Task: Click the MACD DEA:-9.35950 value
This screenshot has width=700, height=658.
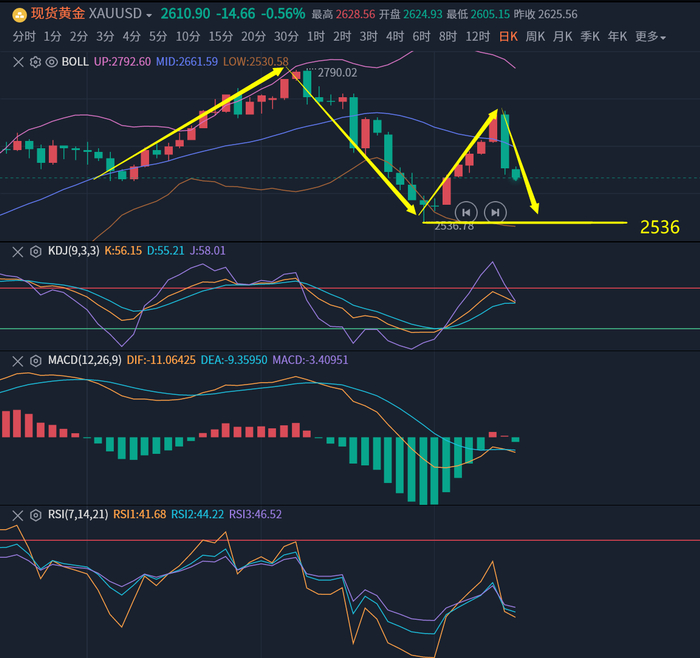Action: click(x=234, y=360)
